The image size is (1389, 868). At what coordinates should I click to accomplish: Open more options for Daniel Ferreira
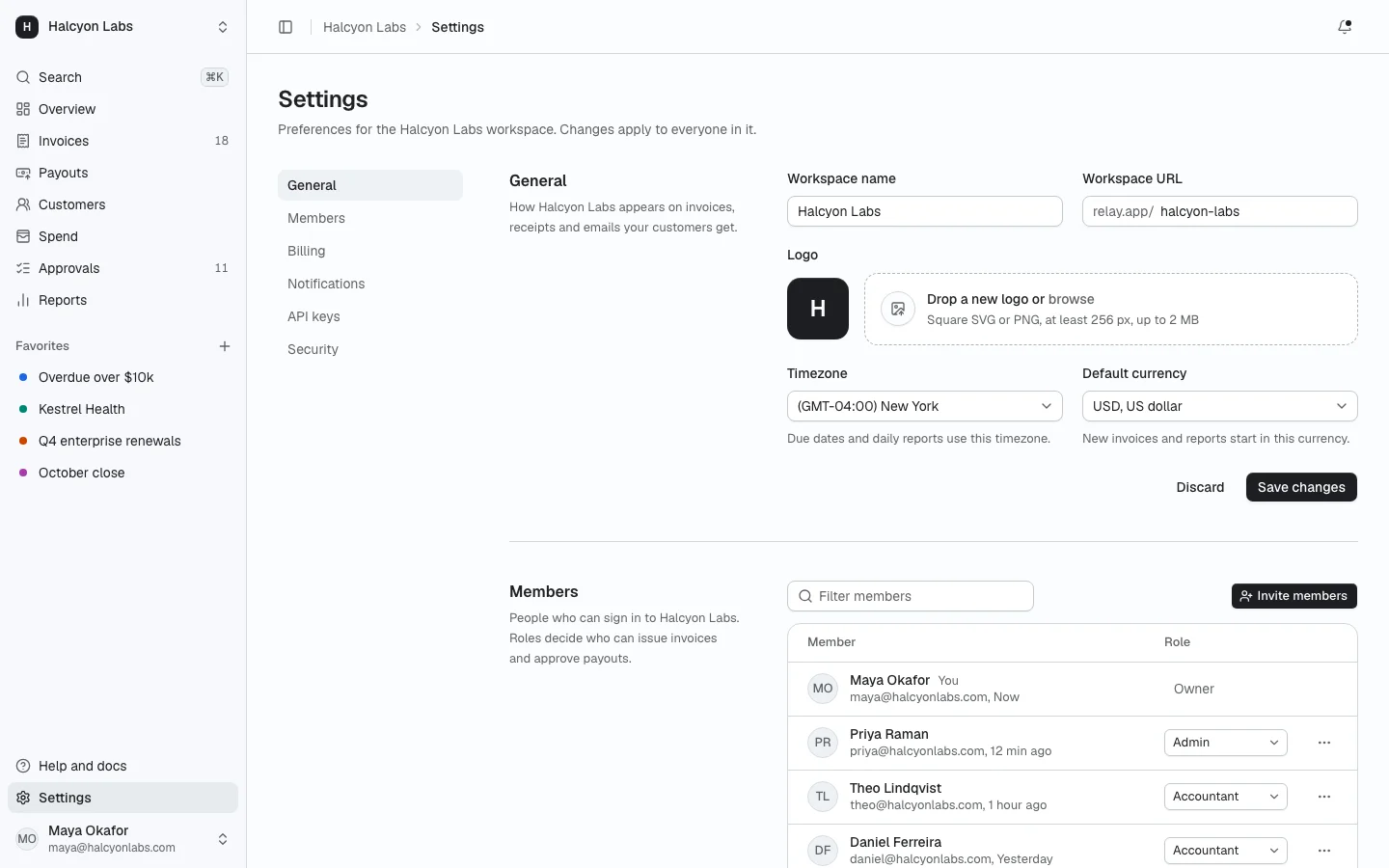click(1324, 851)
